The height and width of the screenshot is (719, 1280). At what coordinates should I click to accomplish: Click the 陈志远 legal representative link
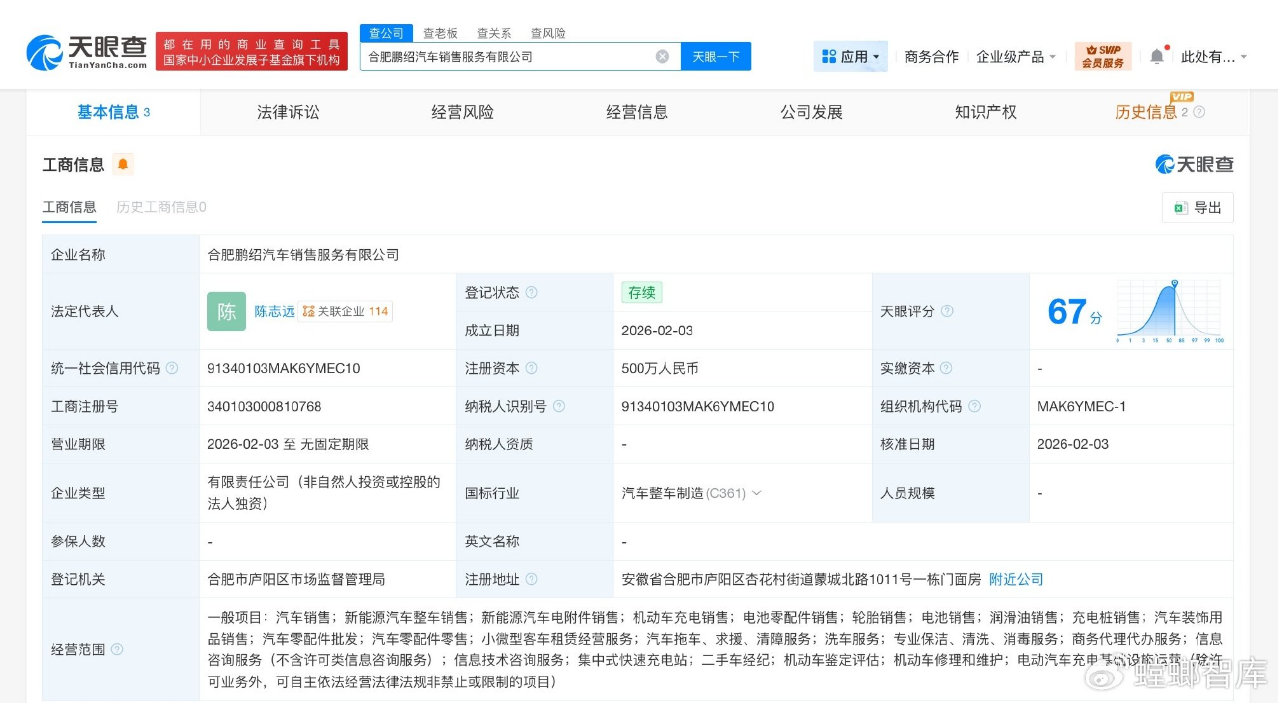tap(274, 311)
